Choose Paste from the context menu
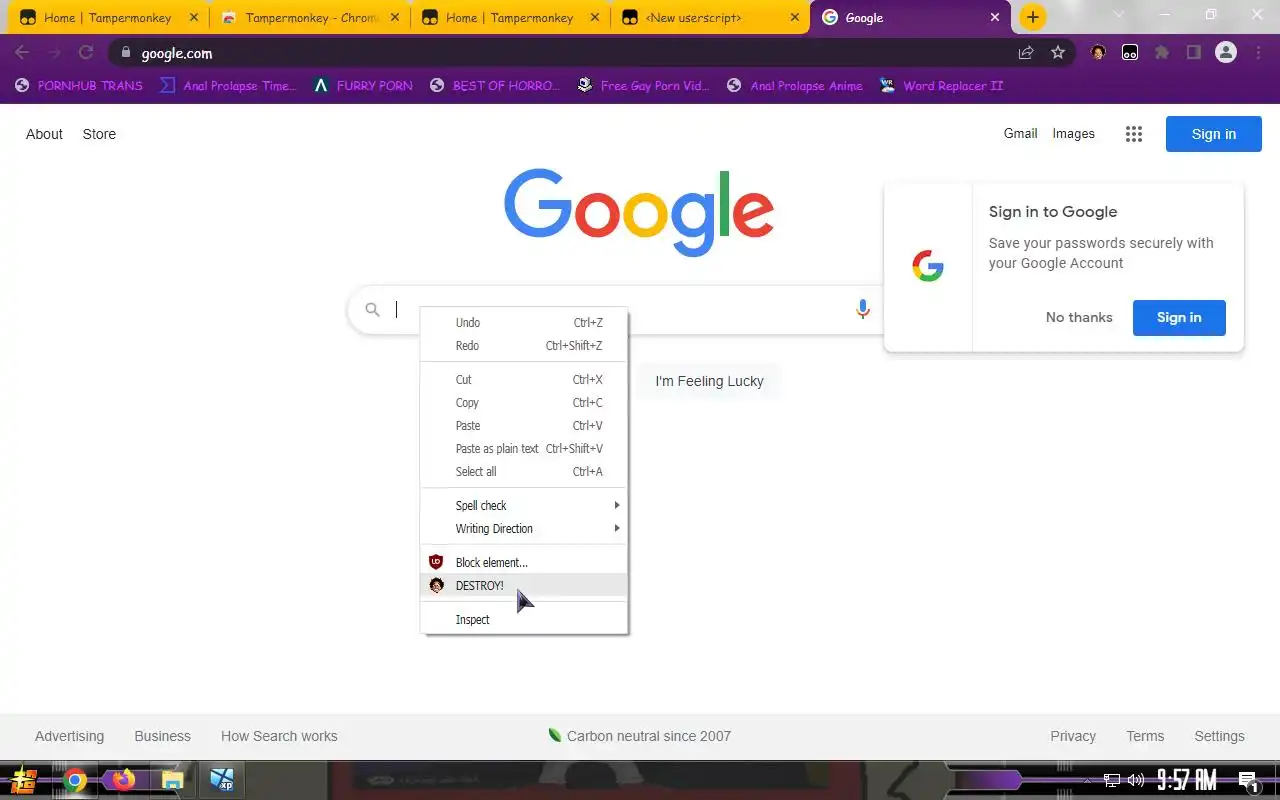The image size is (1280, 800). click(x=524, y=426)
